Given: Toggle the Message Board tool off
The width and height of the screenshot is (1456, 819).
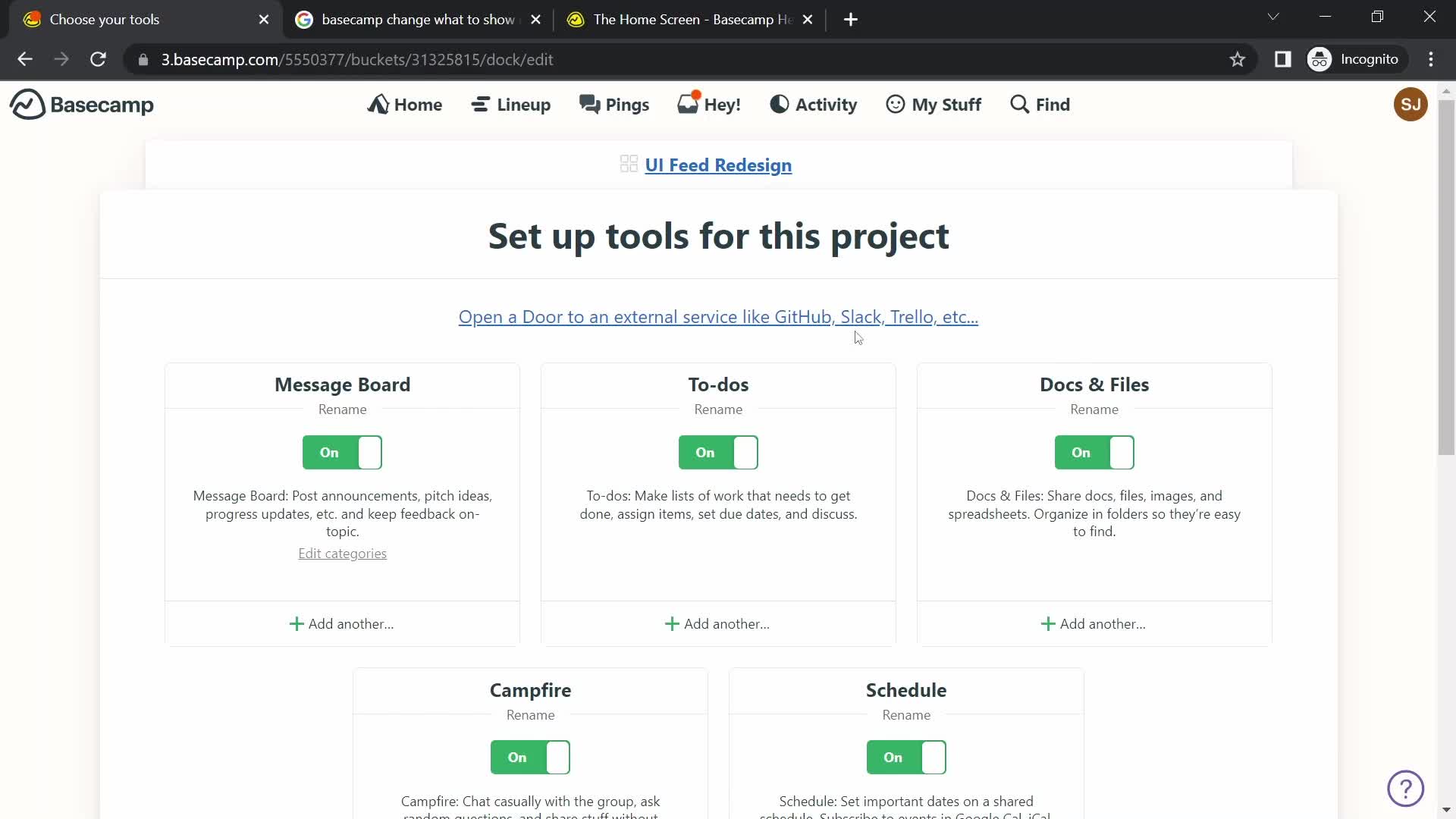Looking at the screenshot, I should [x=342, y=452].
